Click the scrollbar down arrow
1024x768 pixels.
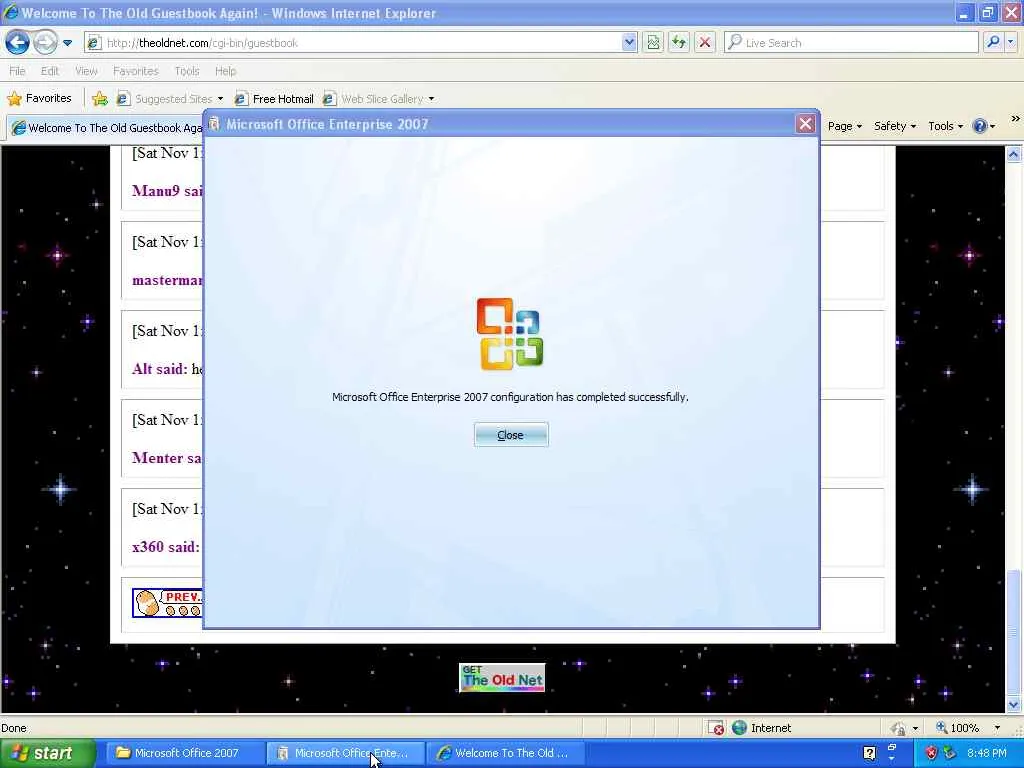1014,705
